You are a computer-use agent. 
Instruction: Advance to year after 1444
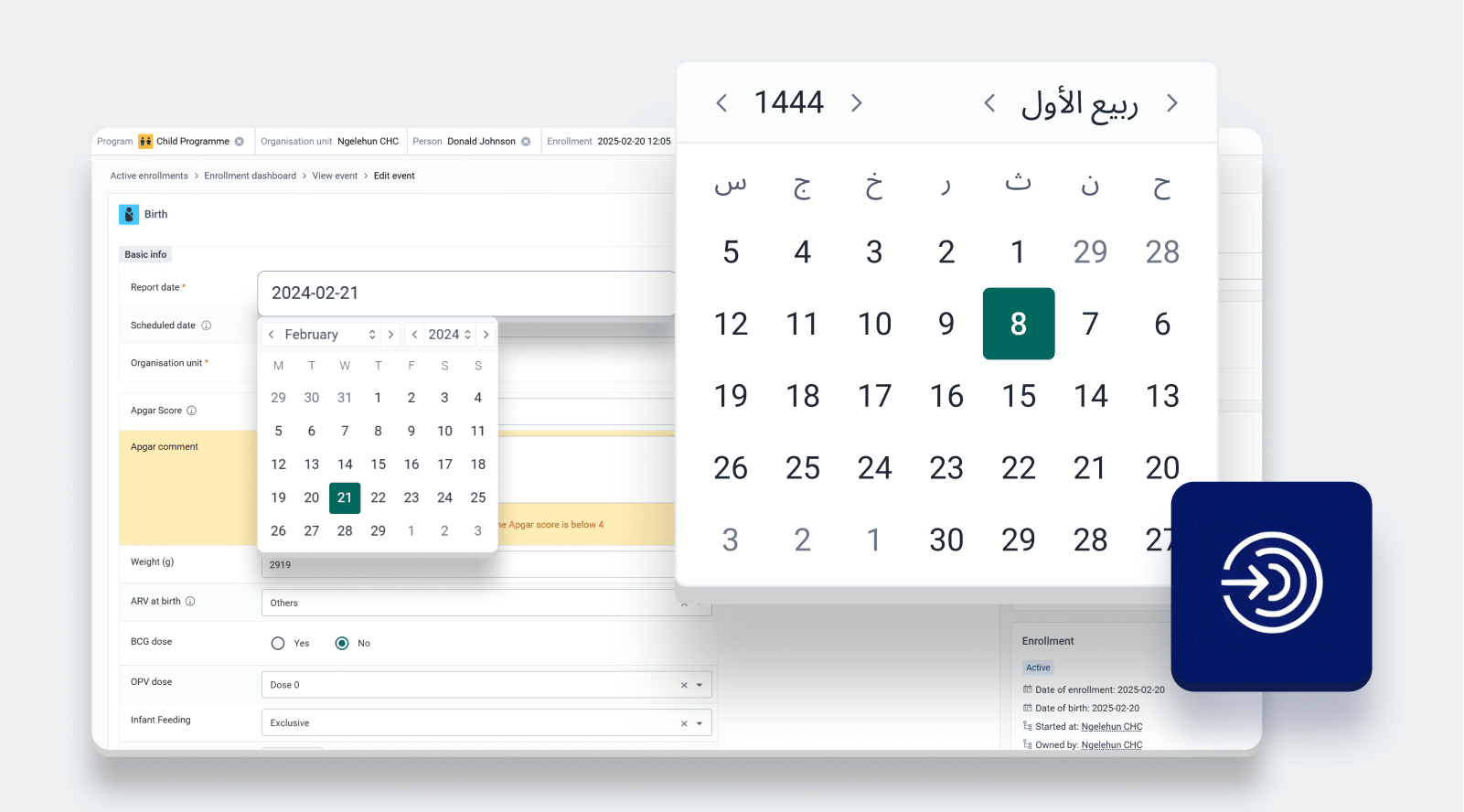tap(856, 103)
